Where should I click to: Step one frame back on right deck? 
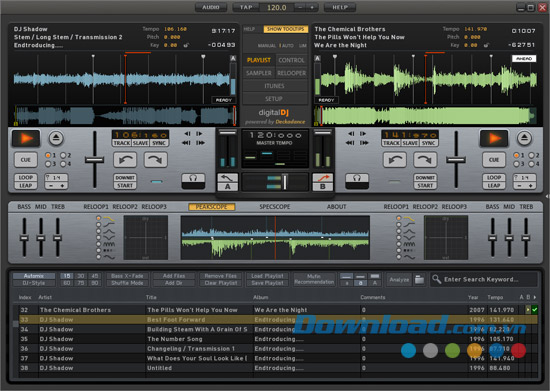pyautogui.click(x=351, y=134)
